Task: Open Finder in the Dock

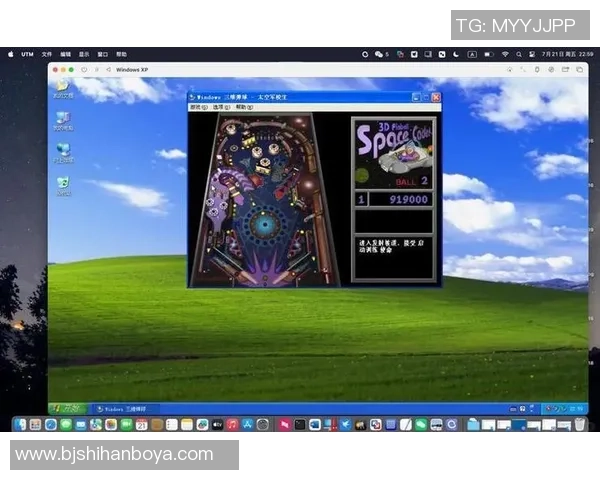Action: click(20, 424)
